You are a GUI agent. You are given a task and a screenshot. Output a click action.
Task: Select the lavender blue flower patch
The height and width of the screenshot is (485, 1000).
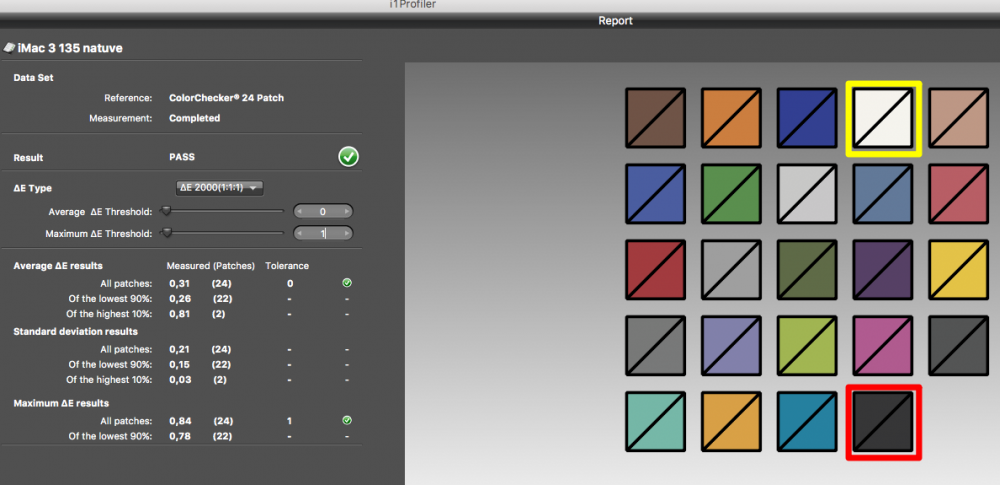(731, 346)
